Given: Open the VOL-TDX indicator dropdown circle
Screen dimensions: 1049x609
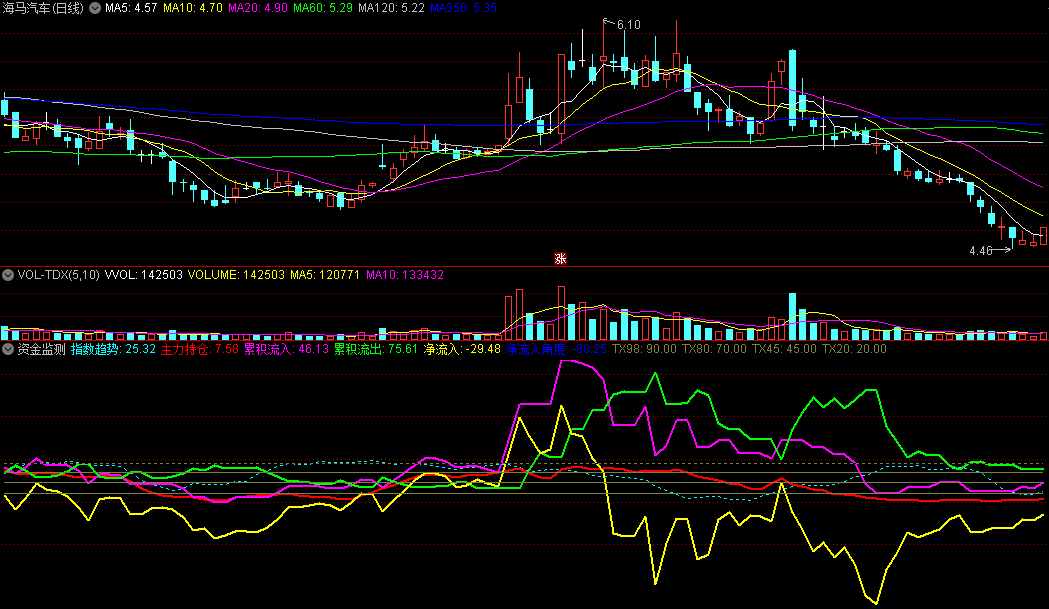Looking at the screenshot, I should point(8,275).
